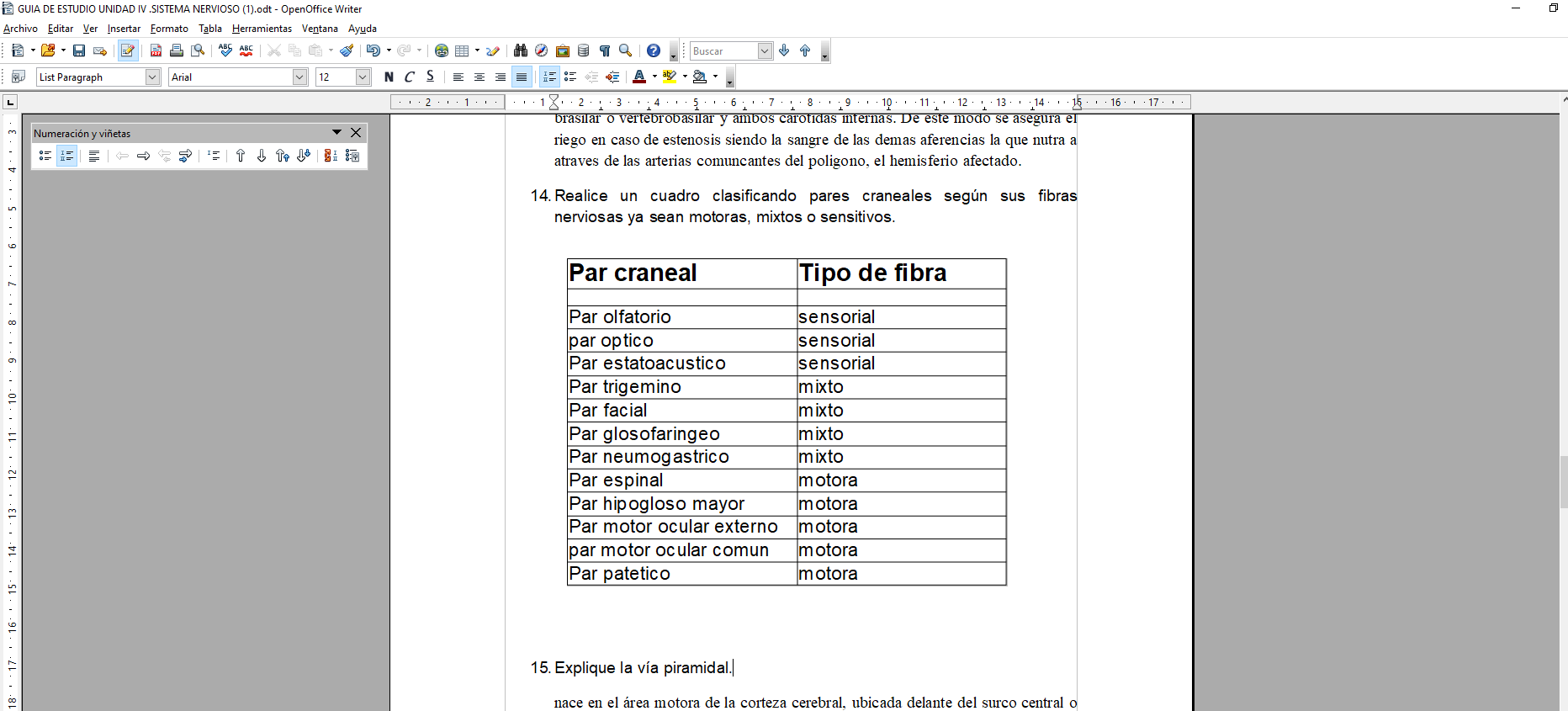Toggle bold formatting N
1568x711 pixels.
point(389,77)
